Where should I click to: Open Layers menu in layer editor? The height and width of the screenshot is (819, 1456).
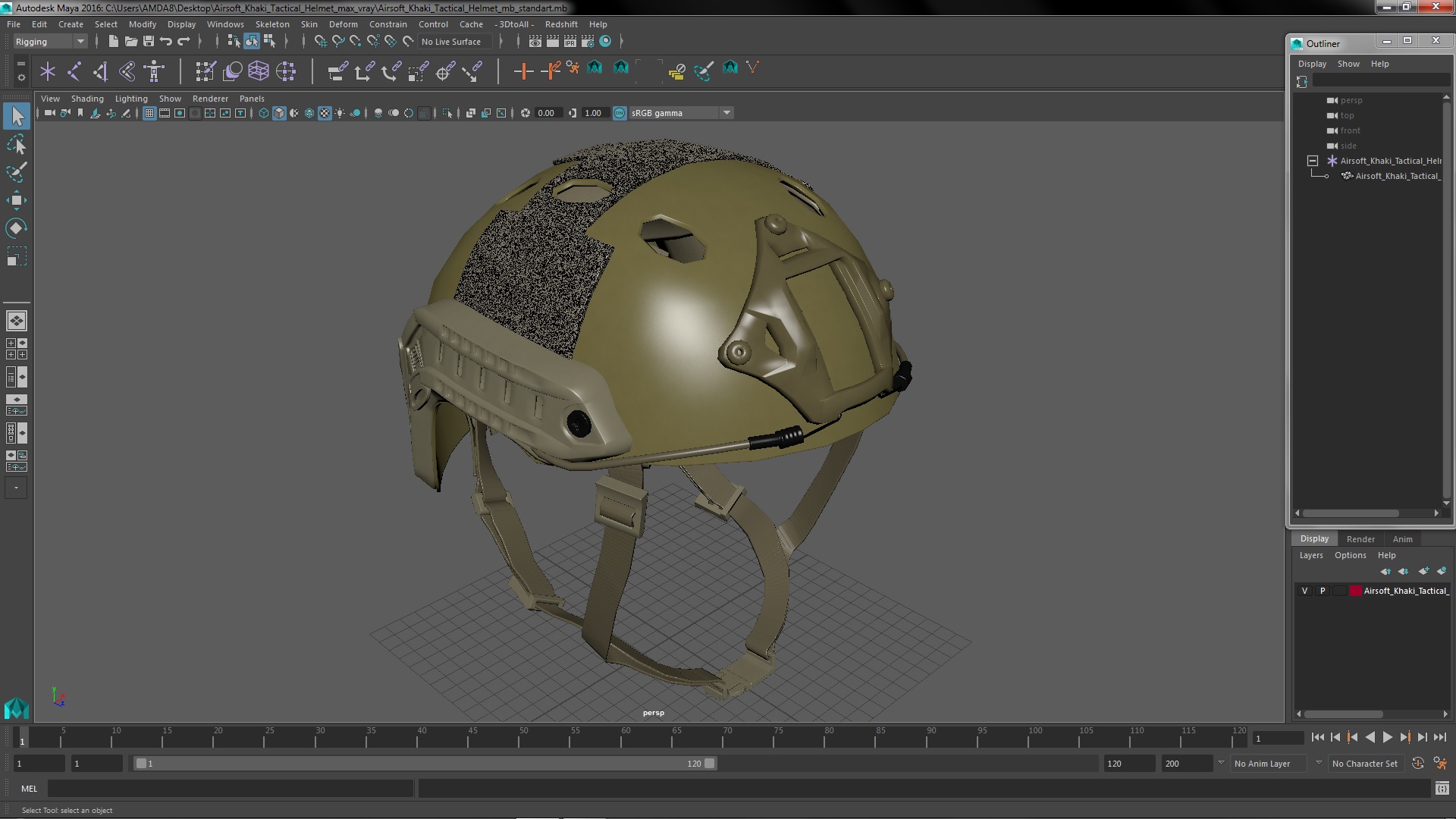1310,555
